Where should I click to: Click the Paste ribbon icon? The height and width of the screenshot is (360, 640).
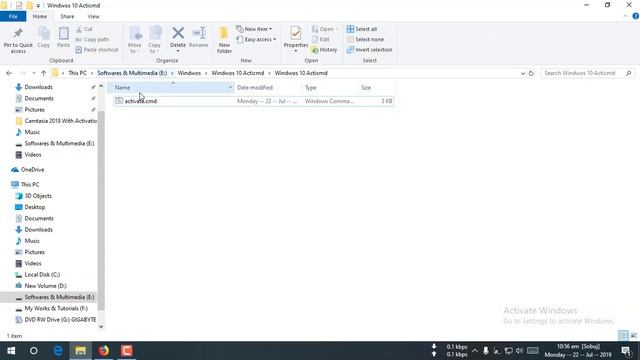[x=64, y=33]
